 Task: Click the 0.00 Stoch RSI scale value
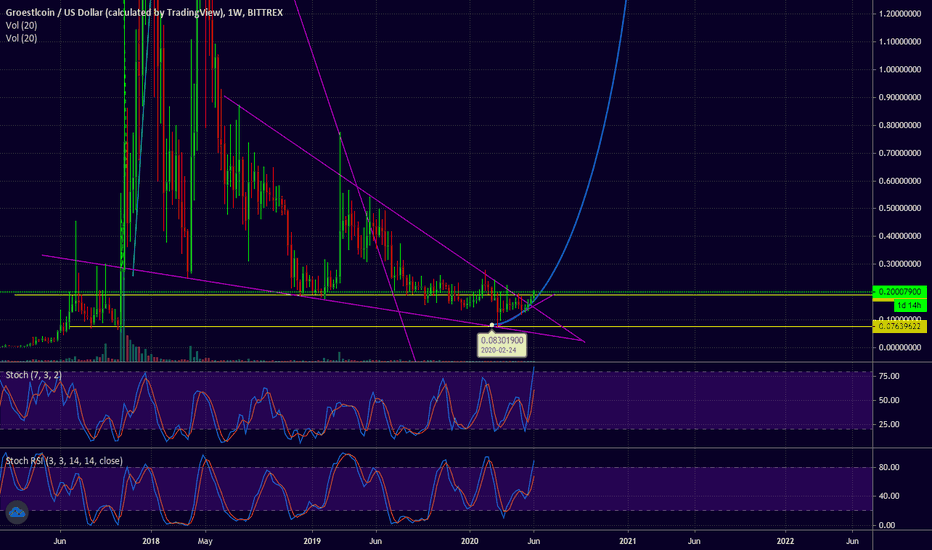click(887, 525)
